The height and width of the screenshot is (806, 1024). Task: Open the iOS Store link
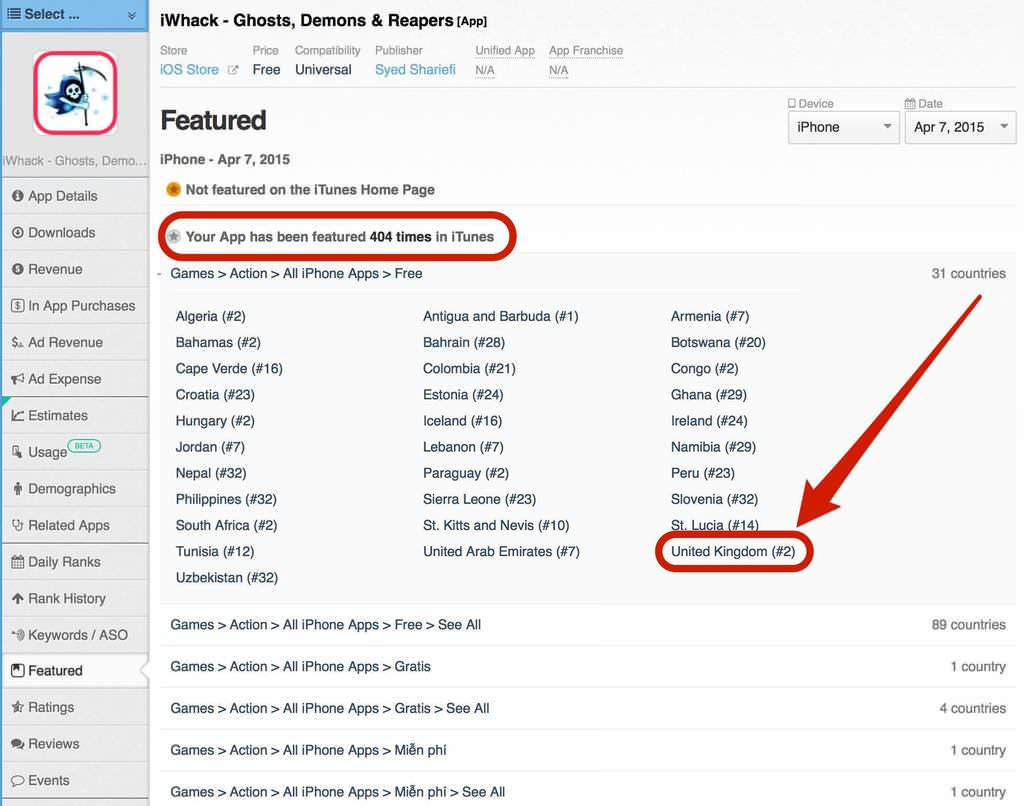(189, 70)
